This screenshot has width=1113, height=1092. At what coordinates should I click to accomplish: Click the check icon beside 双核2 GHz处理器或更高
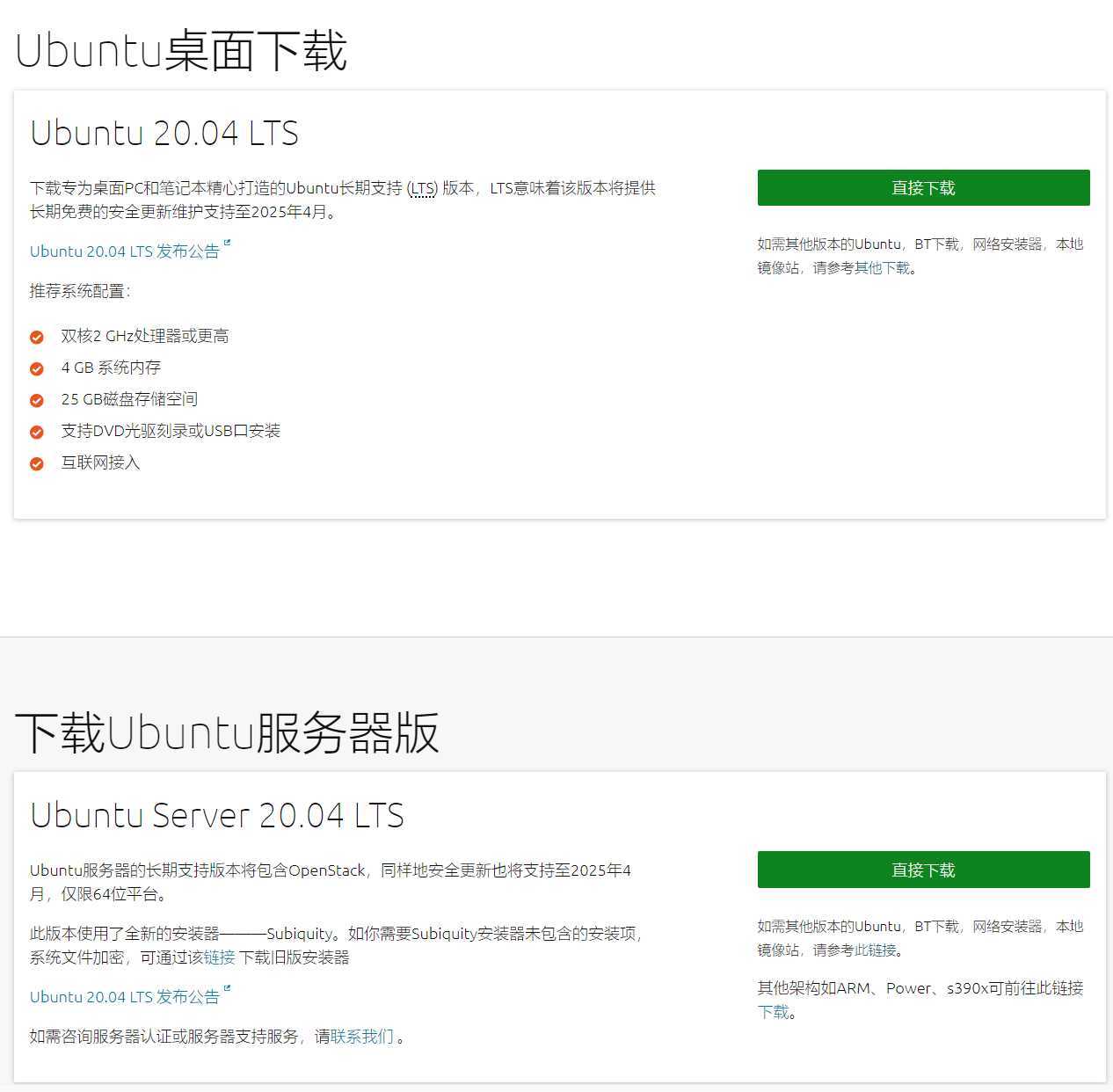(37, 337)
